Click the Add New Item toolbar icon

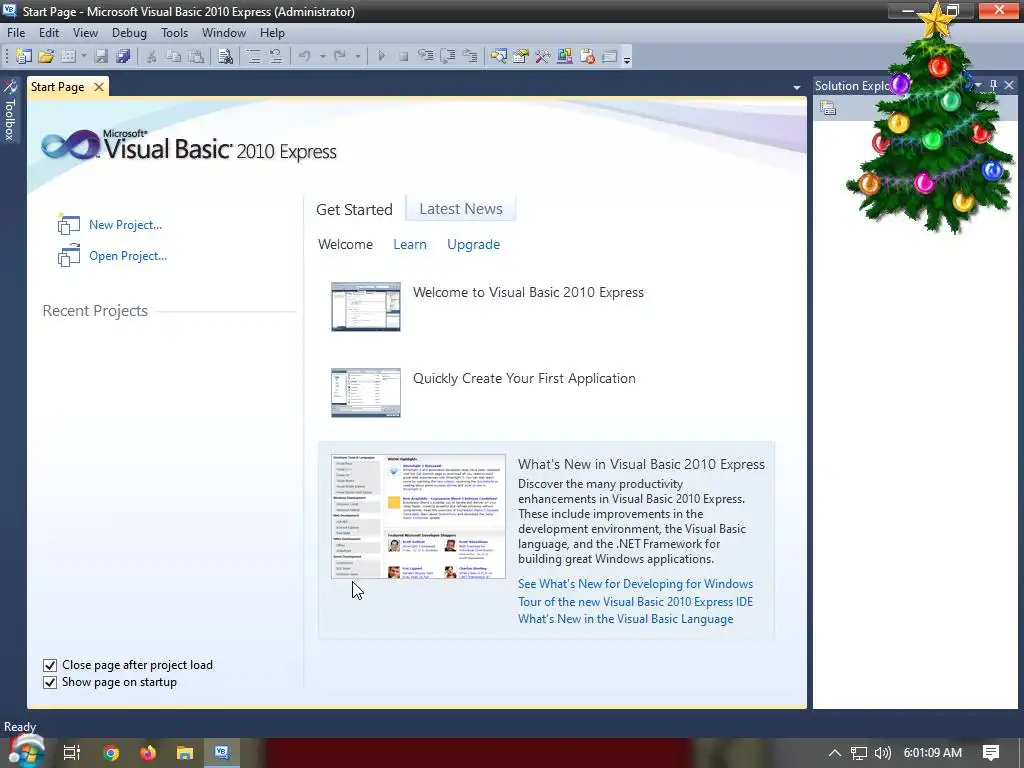pyautogui.click(x=68, y=57)
